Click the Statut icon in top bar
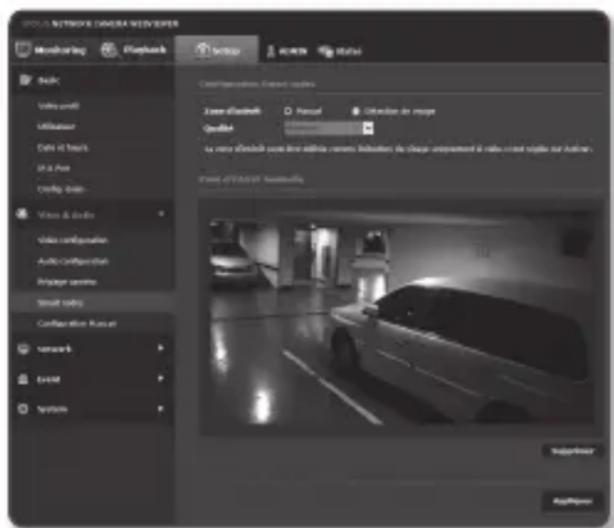This screenshot has width=614, height=528. [x=325, y=52]
